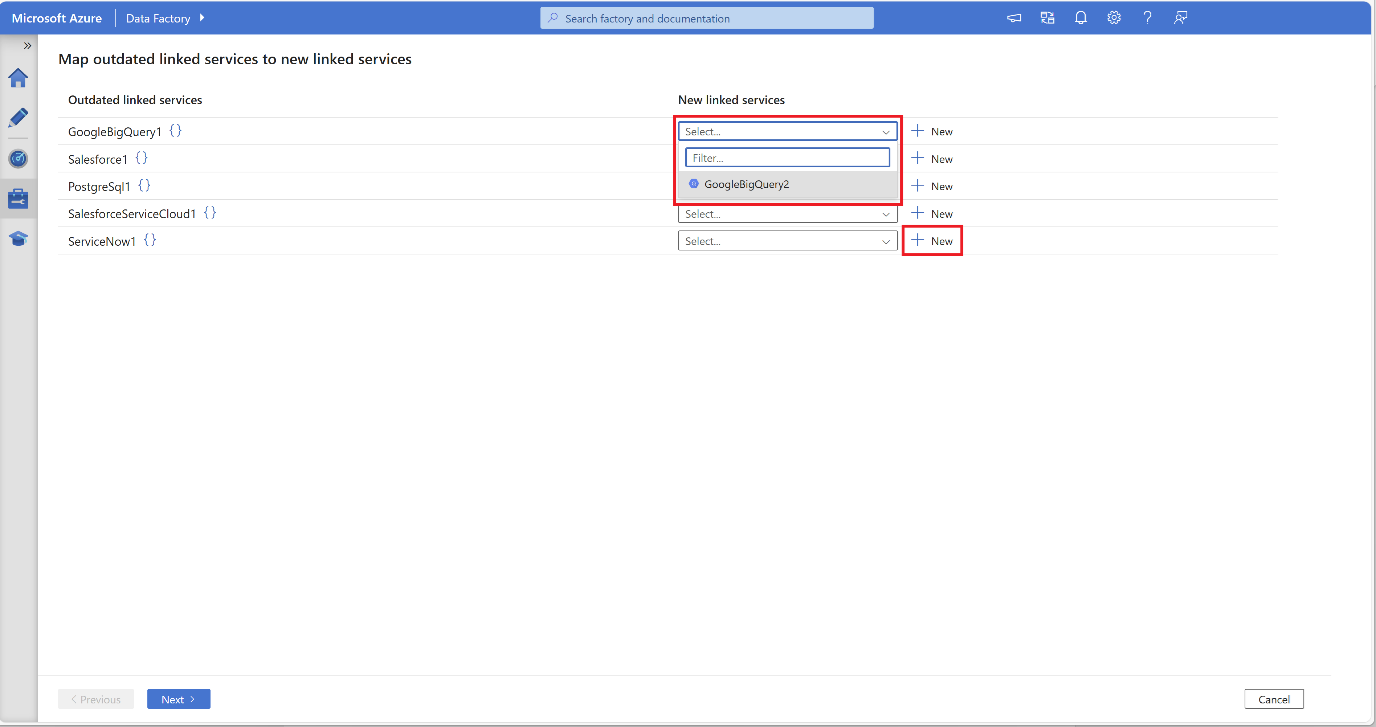Select the PostgreSql1 service name
The image size is (1376, 727).
click(100, 186)
